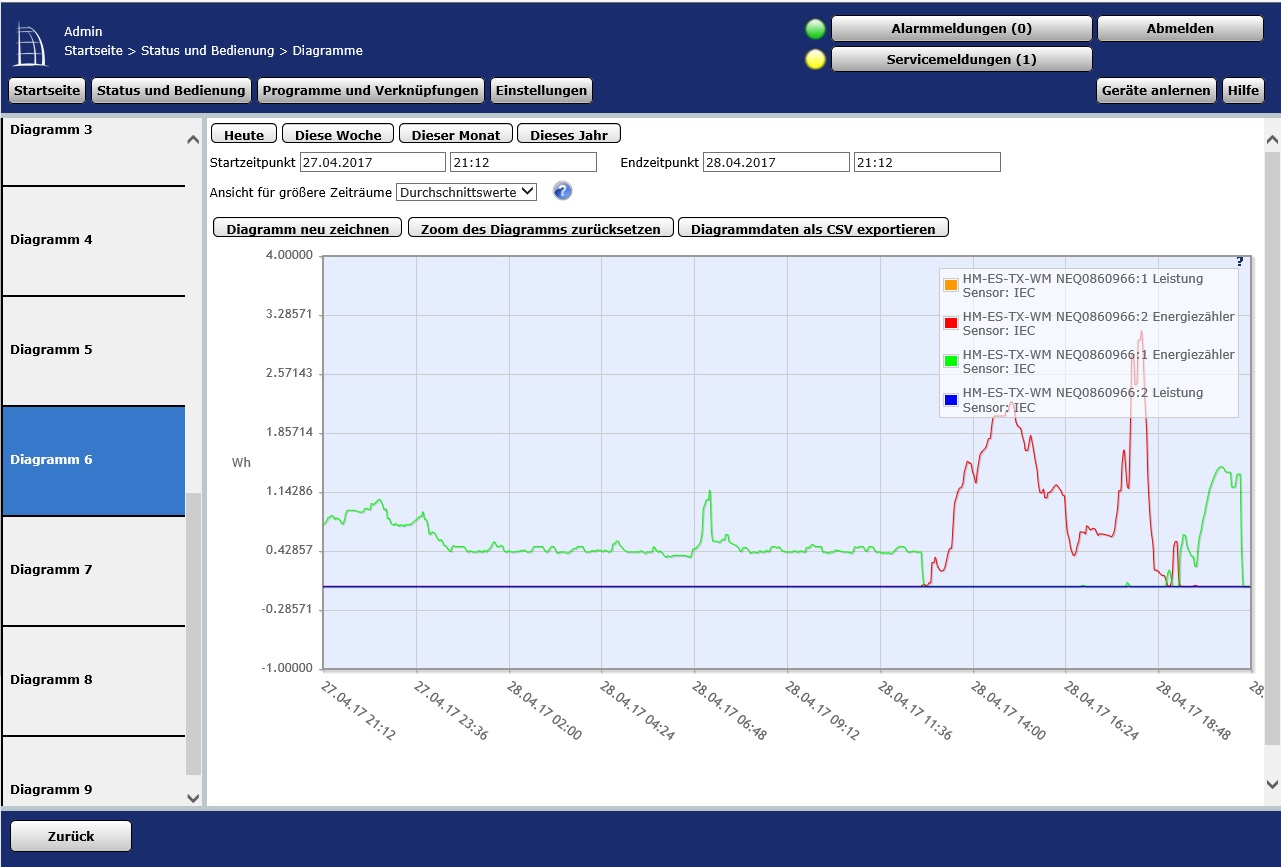Select Diagramm 7 in the sidebar
The width and height of the screenshot is (1281, 867).
coord(93,571)
